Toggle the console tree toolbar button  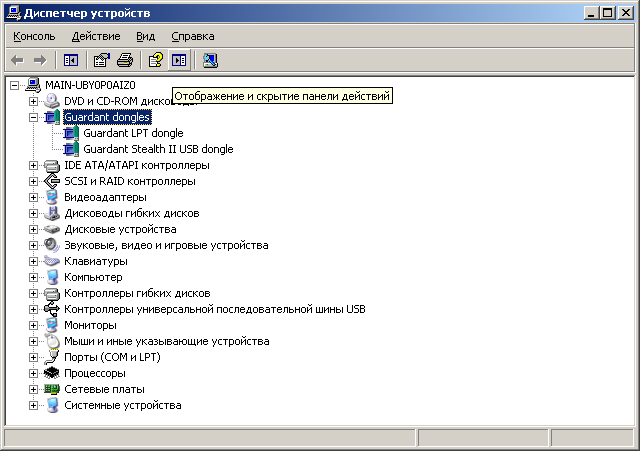point(71,61)
